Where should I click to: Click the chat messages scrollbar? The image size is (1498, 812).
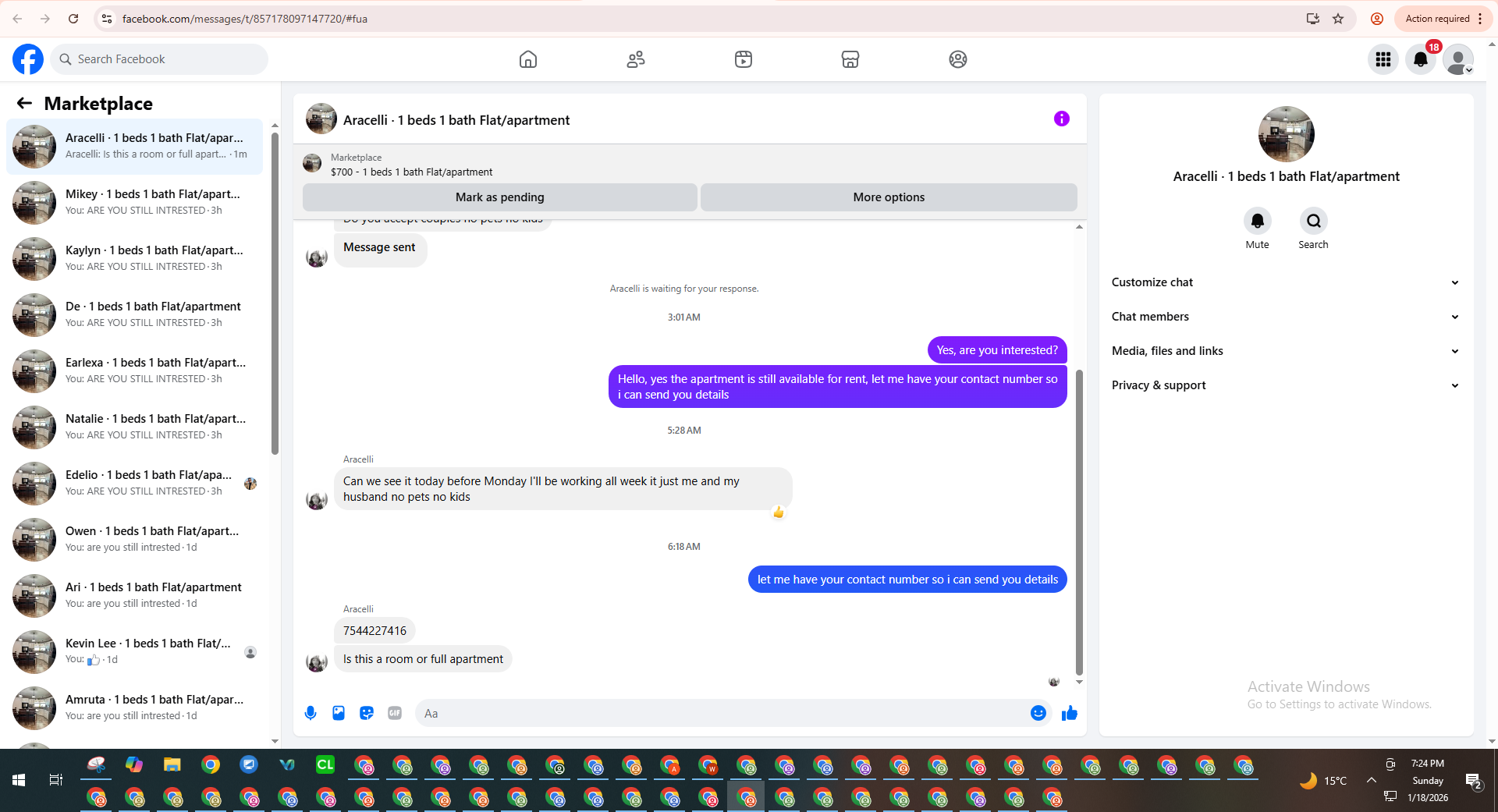(1079, 523)
